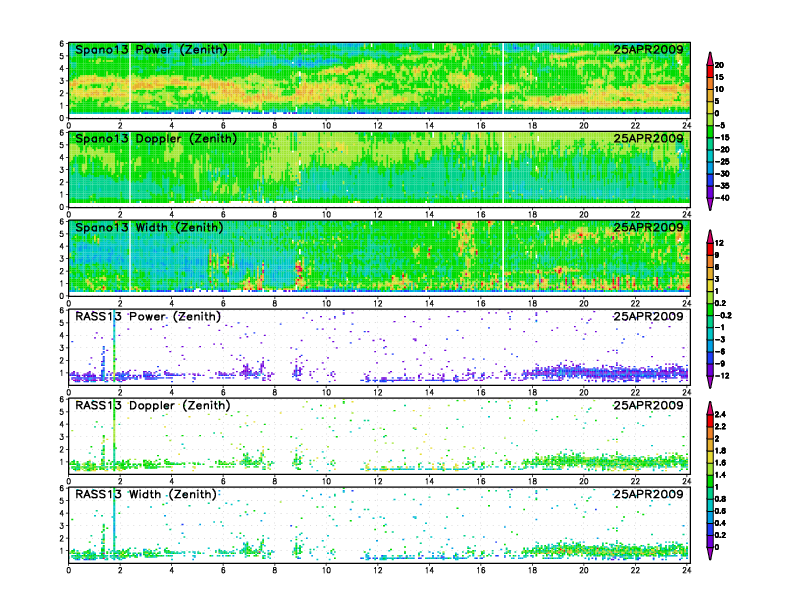Click the white vertical gap near hour 17 in Spano13 Power
This screenshot has height=612, width=792.
point(503,79)
